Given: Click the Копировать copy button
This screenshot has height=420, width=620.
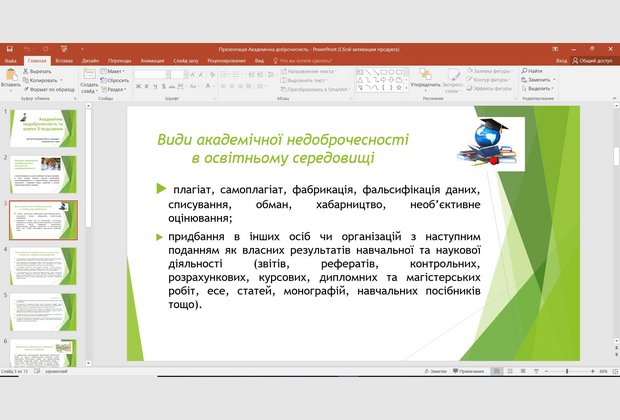Looking at the screenshot, I should pos(40,80).
